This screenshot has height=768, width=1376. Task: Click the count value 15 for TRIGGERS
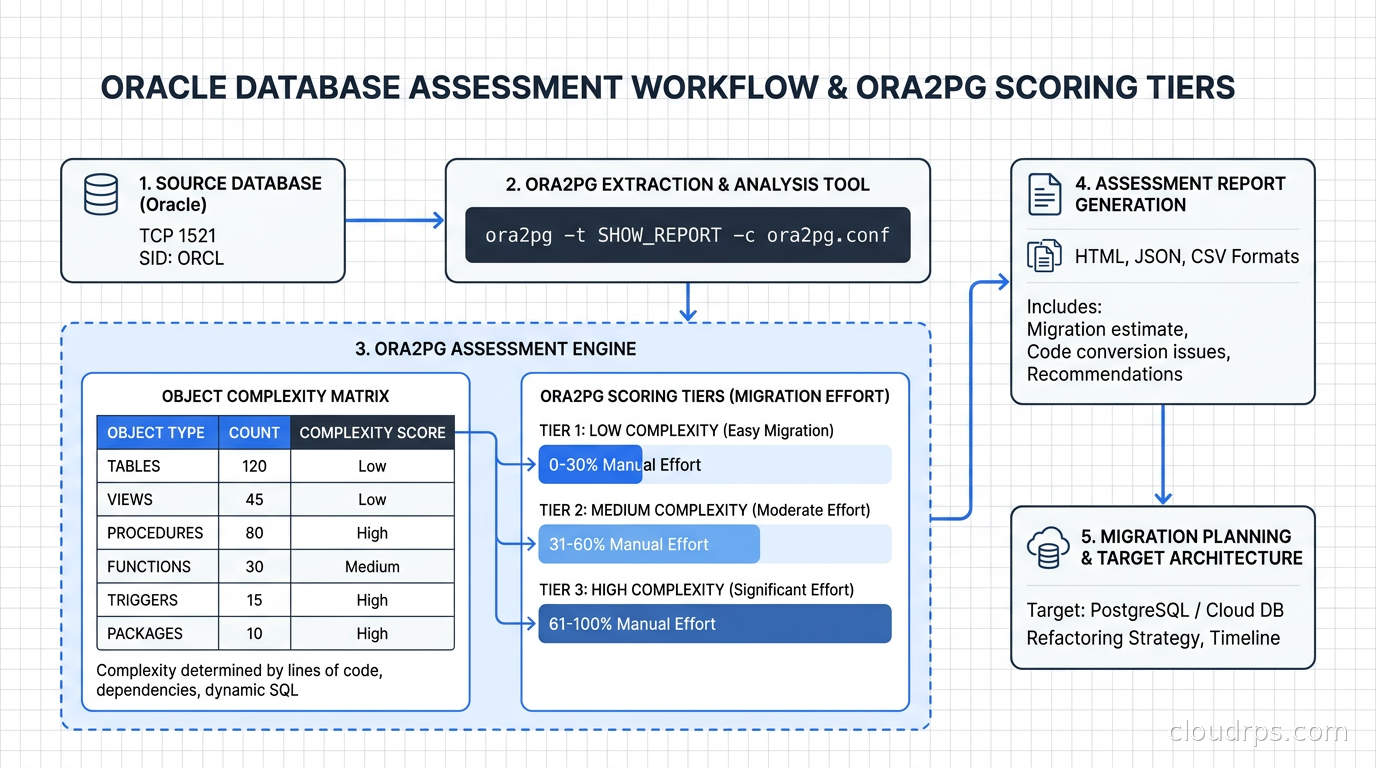255,600
